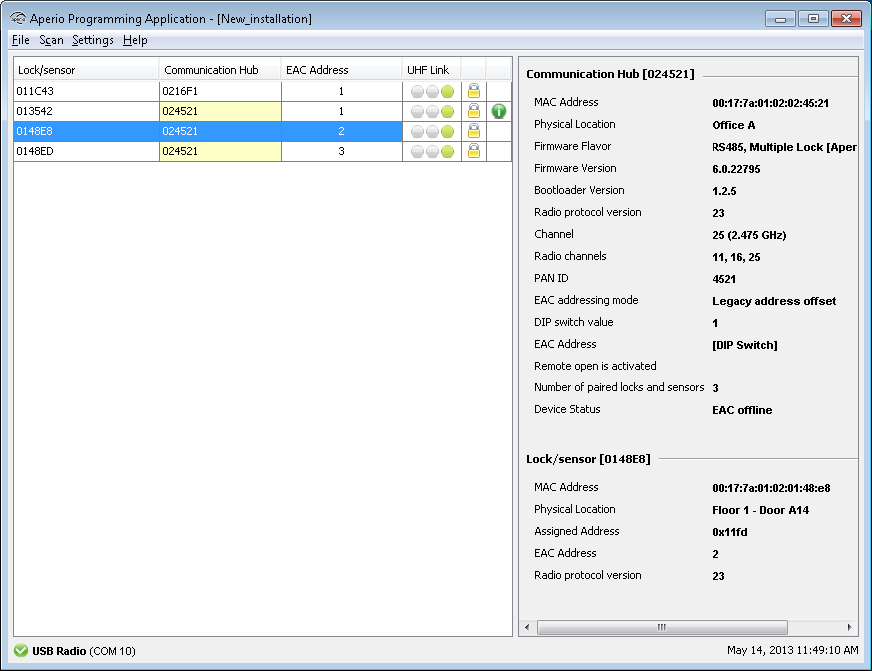872x671 pixels.
Task: Open the Scan menu
Action: (51, 40)
